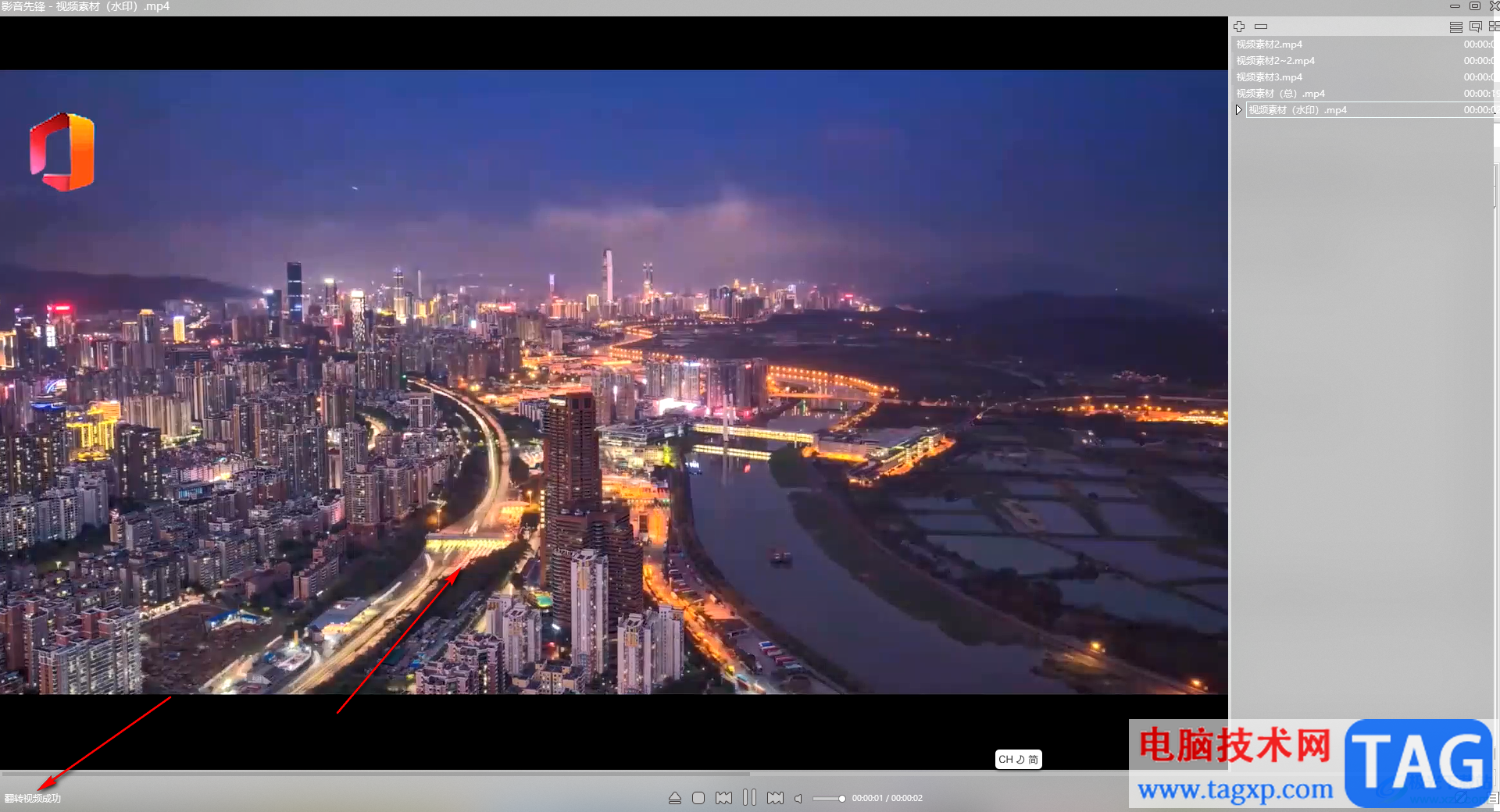
Task: Skip to the next video
Action: point(775,798)
